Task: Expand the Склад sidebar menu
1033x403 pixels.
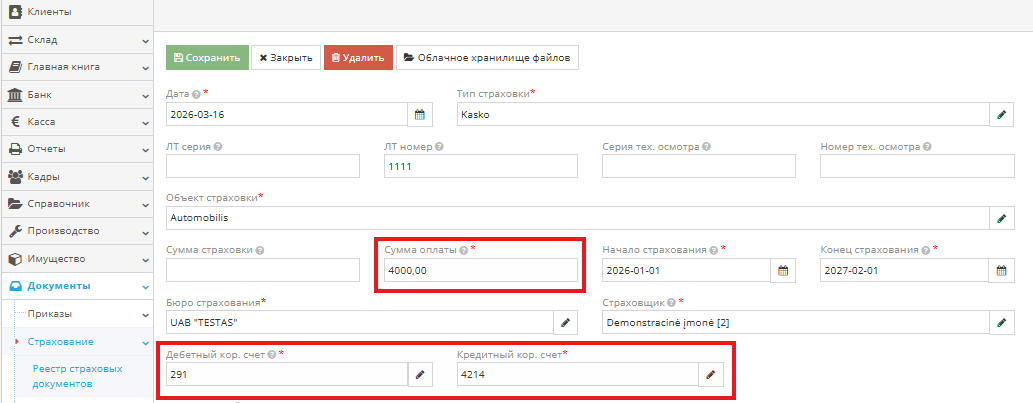Action: (75, 40)
